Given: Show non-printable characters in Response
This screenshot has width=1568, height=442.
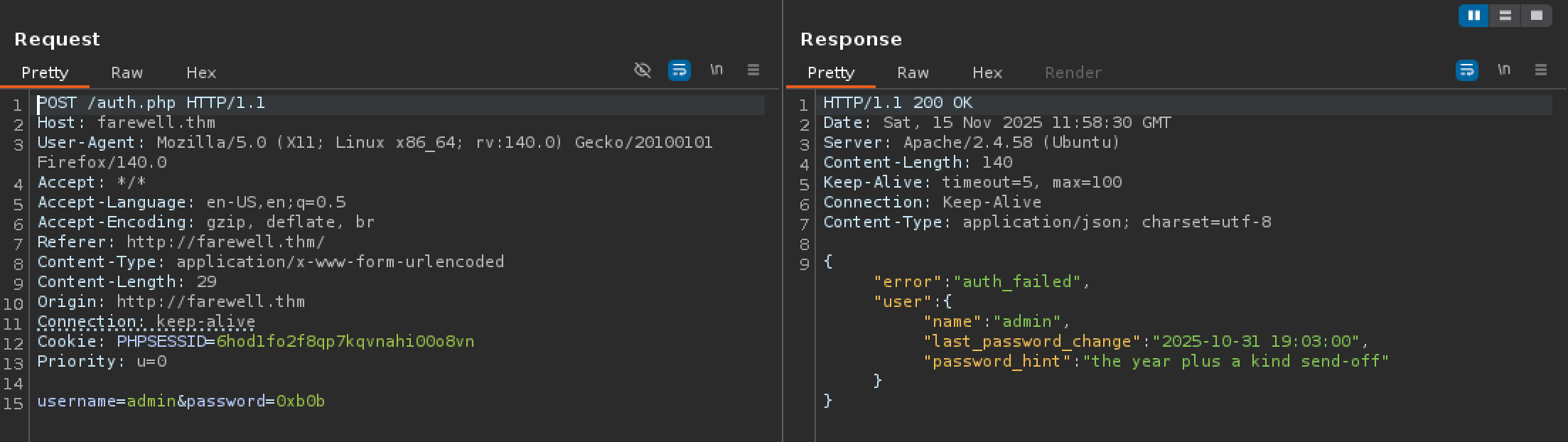Looking at the screenshot, I should (x=1503, y=70).
